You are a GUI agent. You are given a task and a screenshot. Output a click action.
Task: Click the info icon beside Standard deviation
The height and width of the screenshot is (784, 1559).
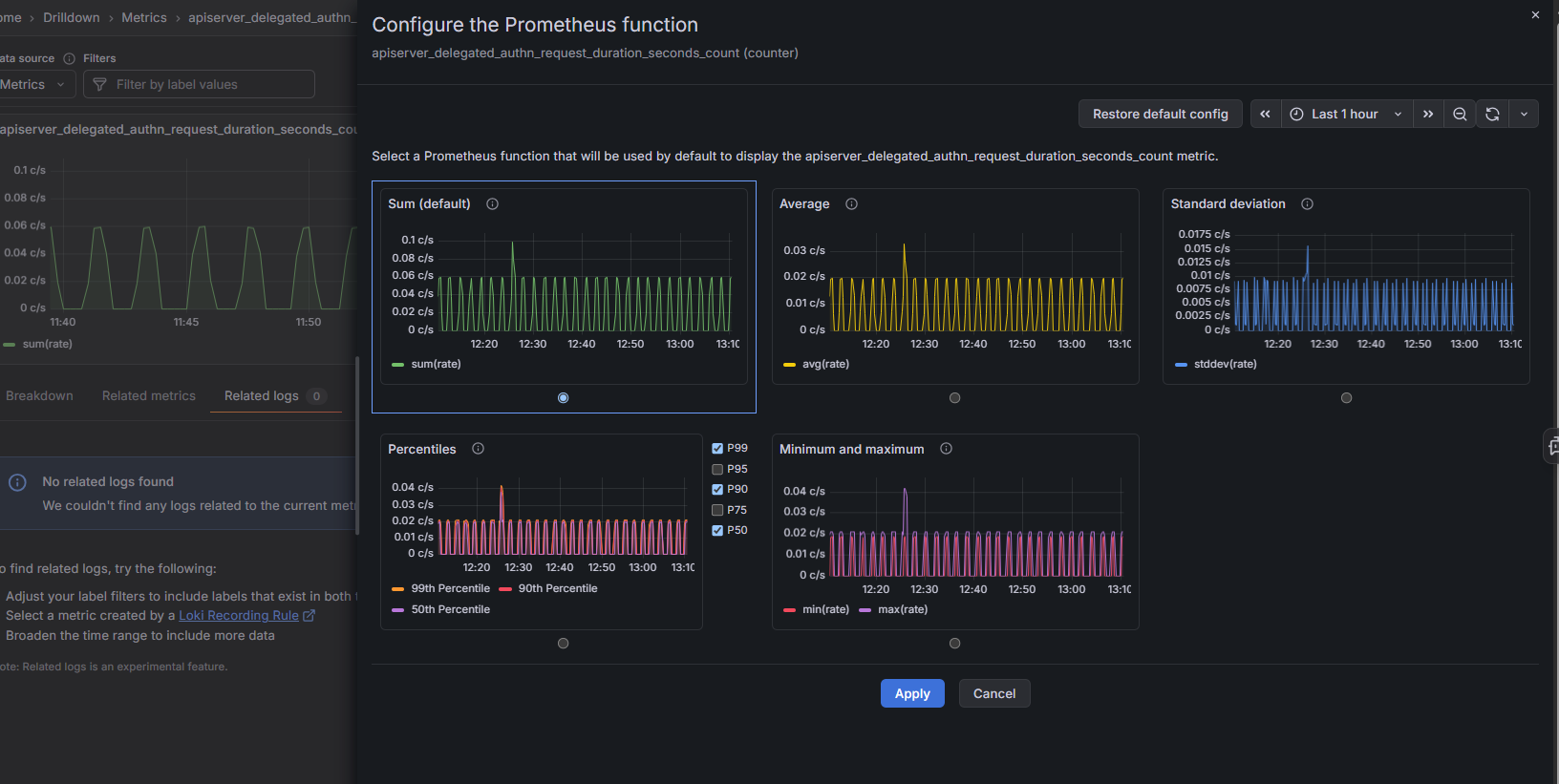pyautogui.click(x=1307, y=203)
